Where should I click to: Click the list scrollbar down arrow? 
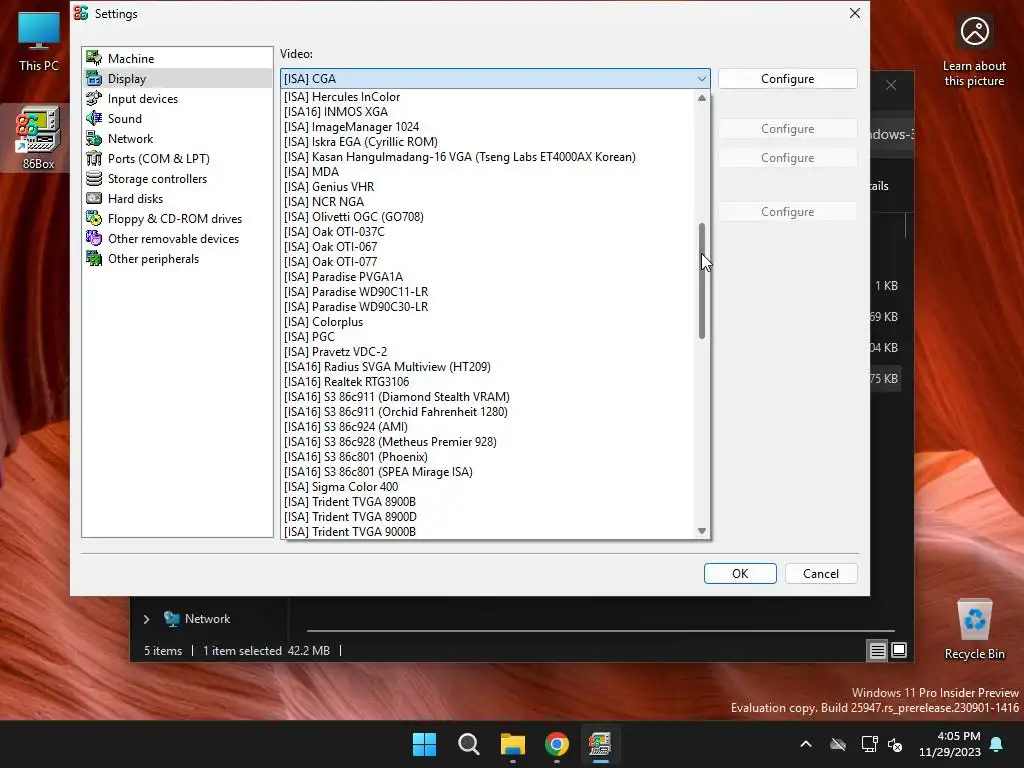[702, 531]
